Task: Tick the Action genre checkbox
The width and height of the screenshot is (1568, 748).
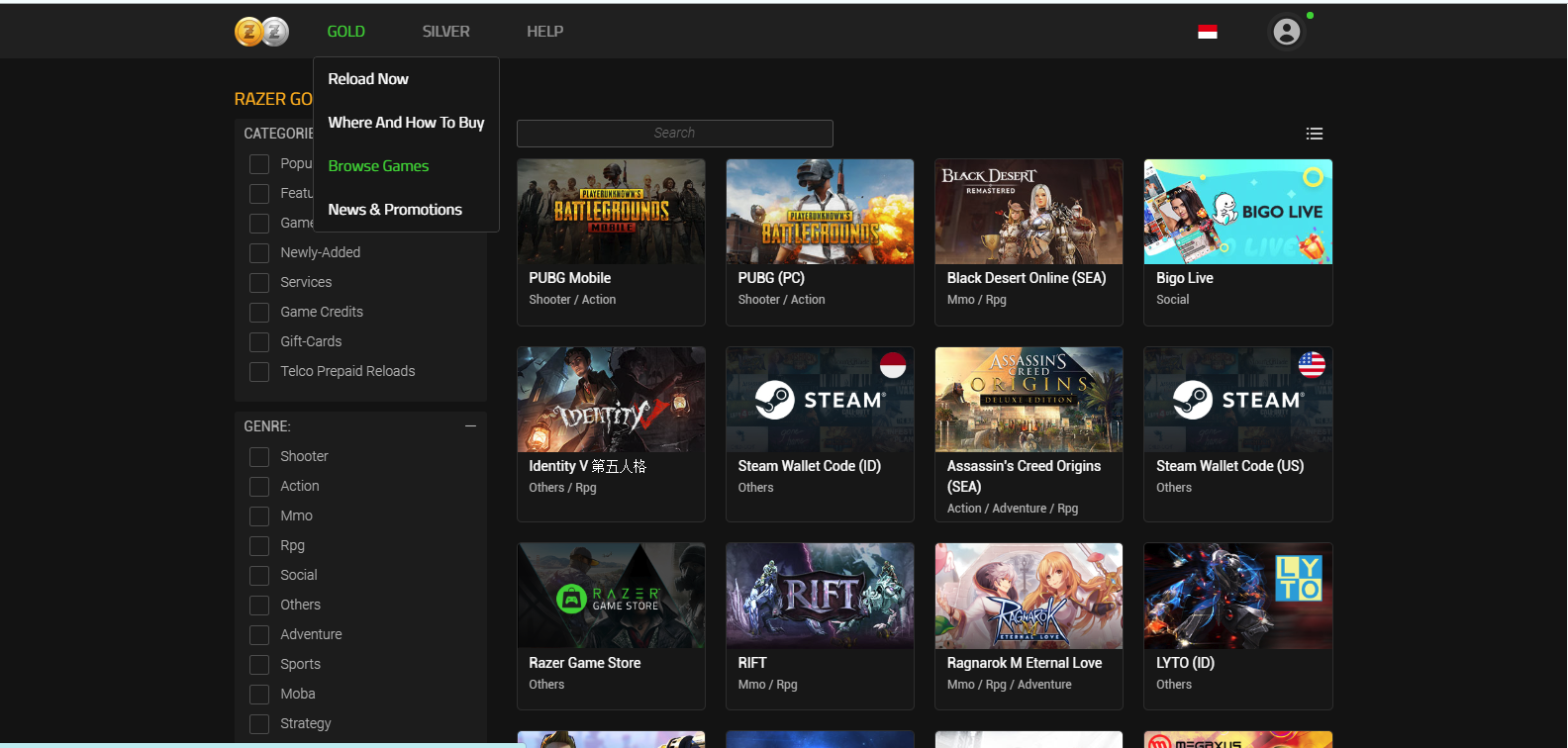Action: tap(259, 486)
